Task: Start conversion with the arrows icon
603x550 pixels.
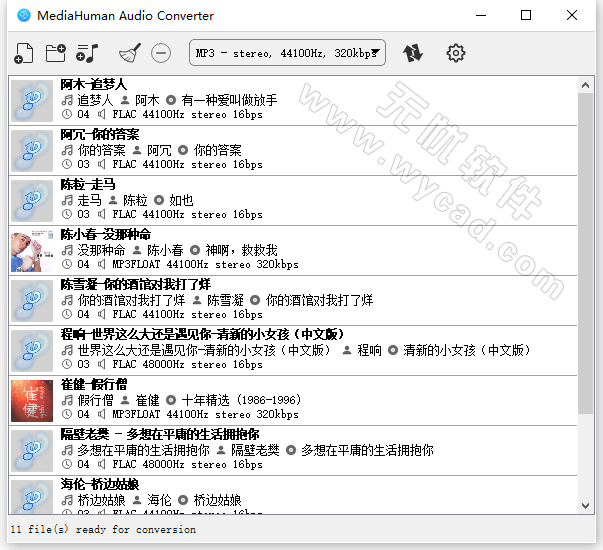Action: (x=413, y=53)
